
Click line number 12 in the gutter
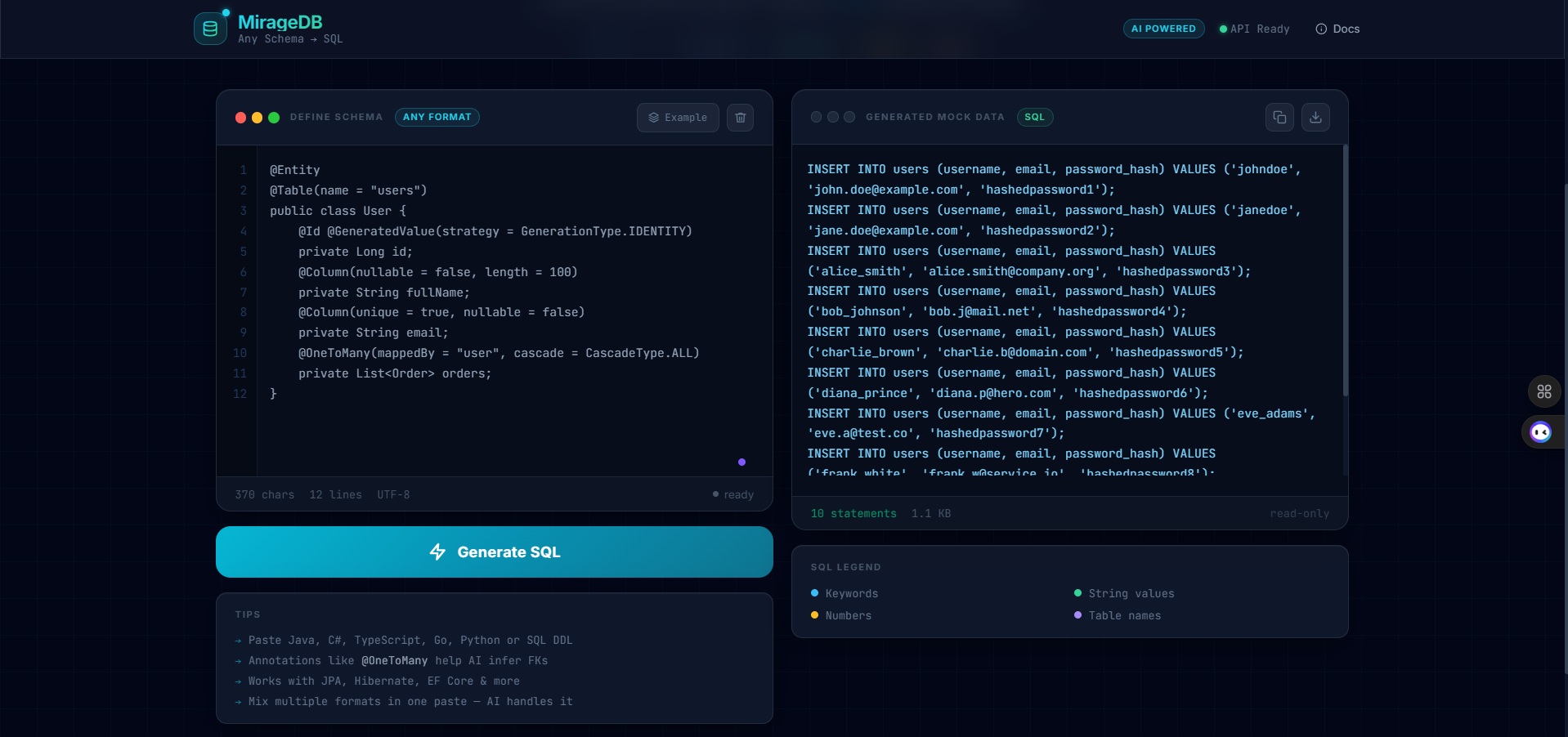click(x=240, y=394)
